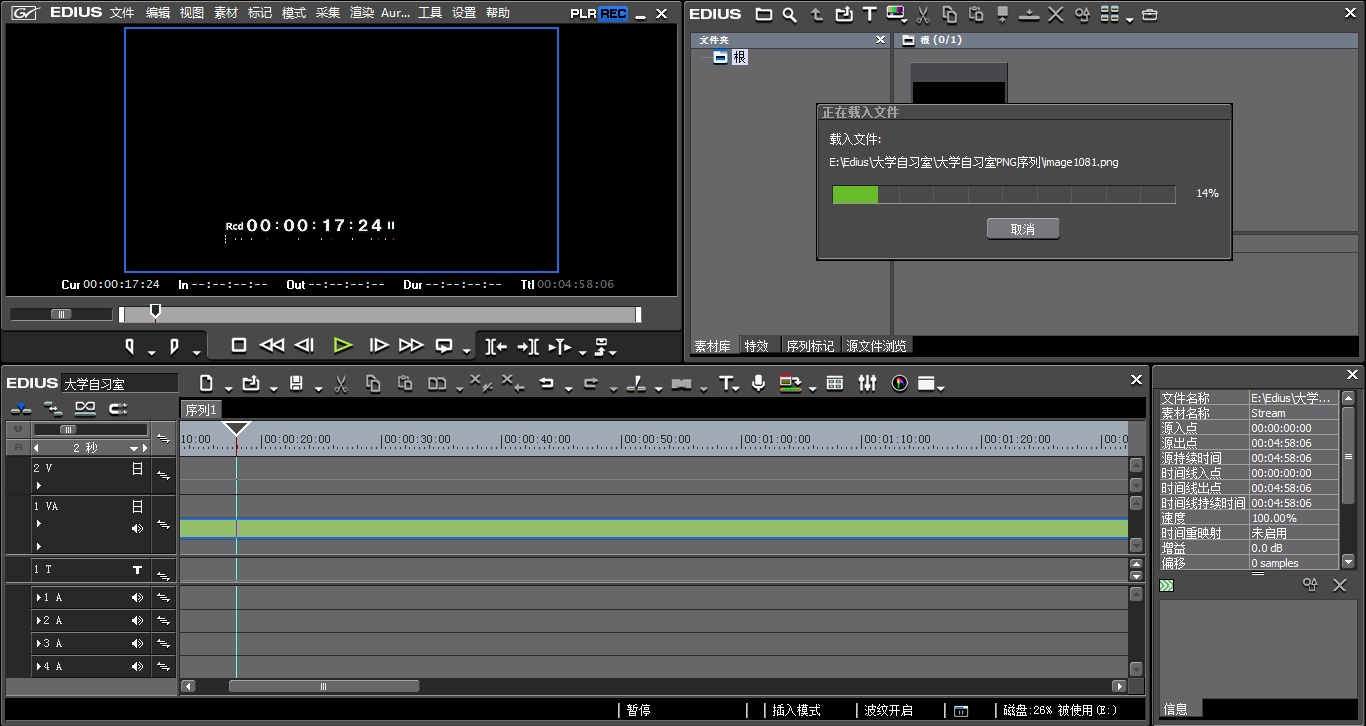The height and width of the screenshot is (726, 1366).
Task: Click the create title T icon in timeline
Action: pyautogui.click(x=726, y=383)
